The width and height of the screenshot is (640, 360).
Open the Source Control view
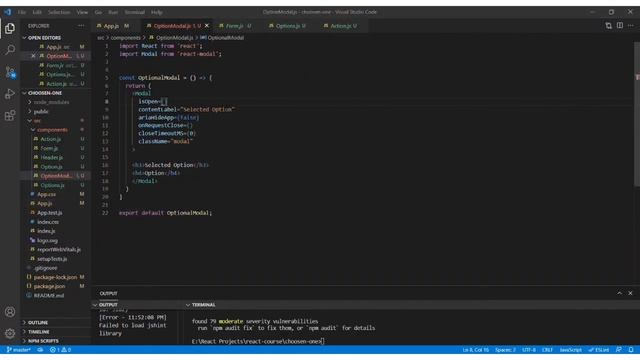coord(10,72)
